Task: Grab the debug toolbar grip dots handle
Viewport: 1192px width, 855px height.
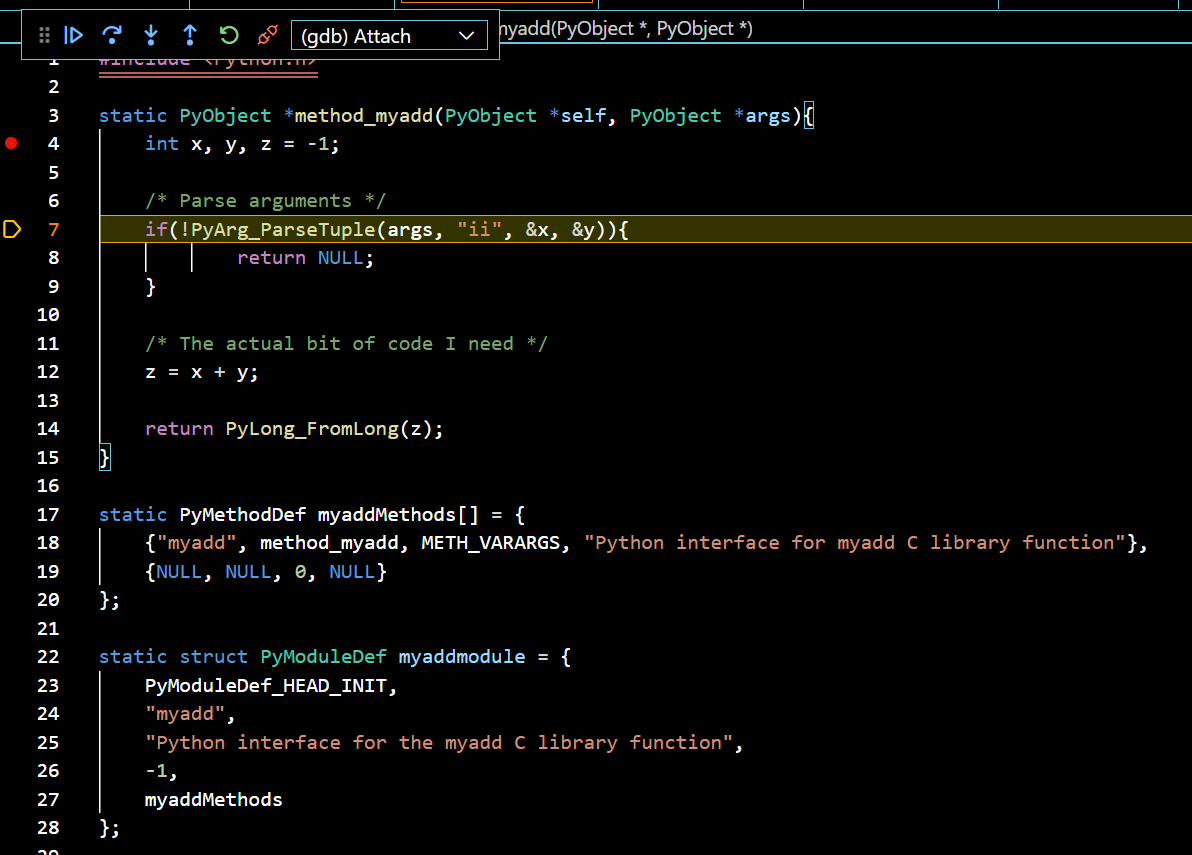Action: point(44,35)
